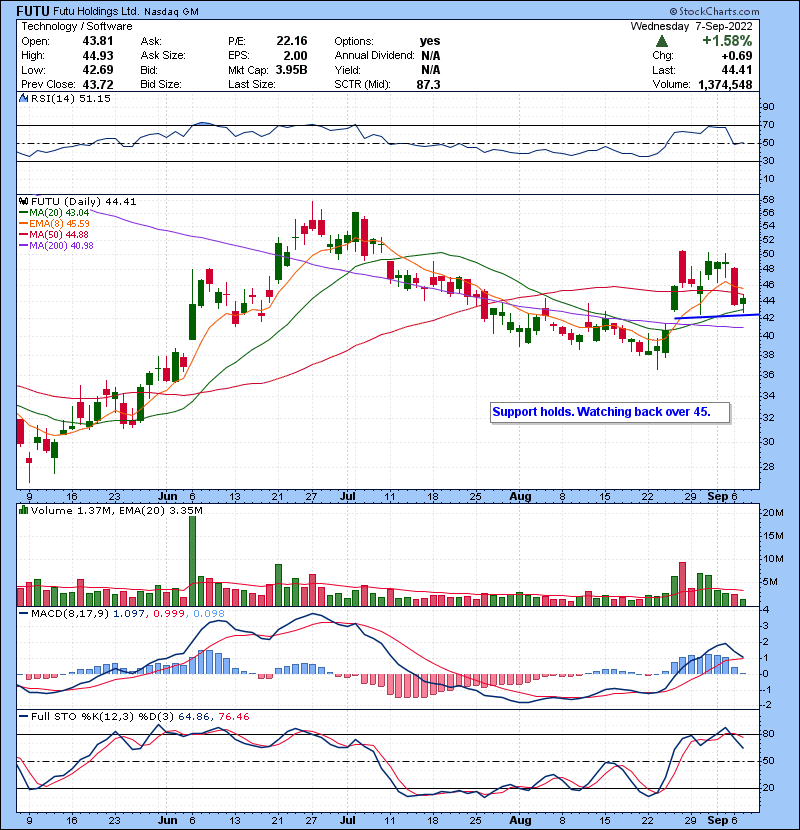Click the RSI(14) 51.15 legend label
The height and width of the screenshot is (830, 800).
pyautogui.click(x=70, y=98)
